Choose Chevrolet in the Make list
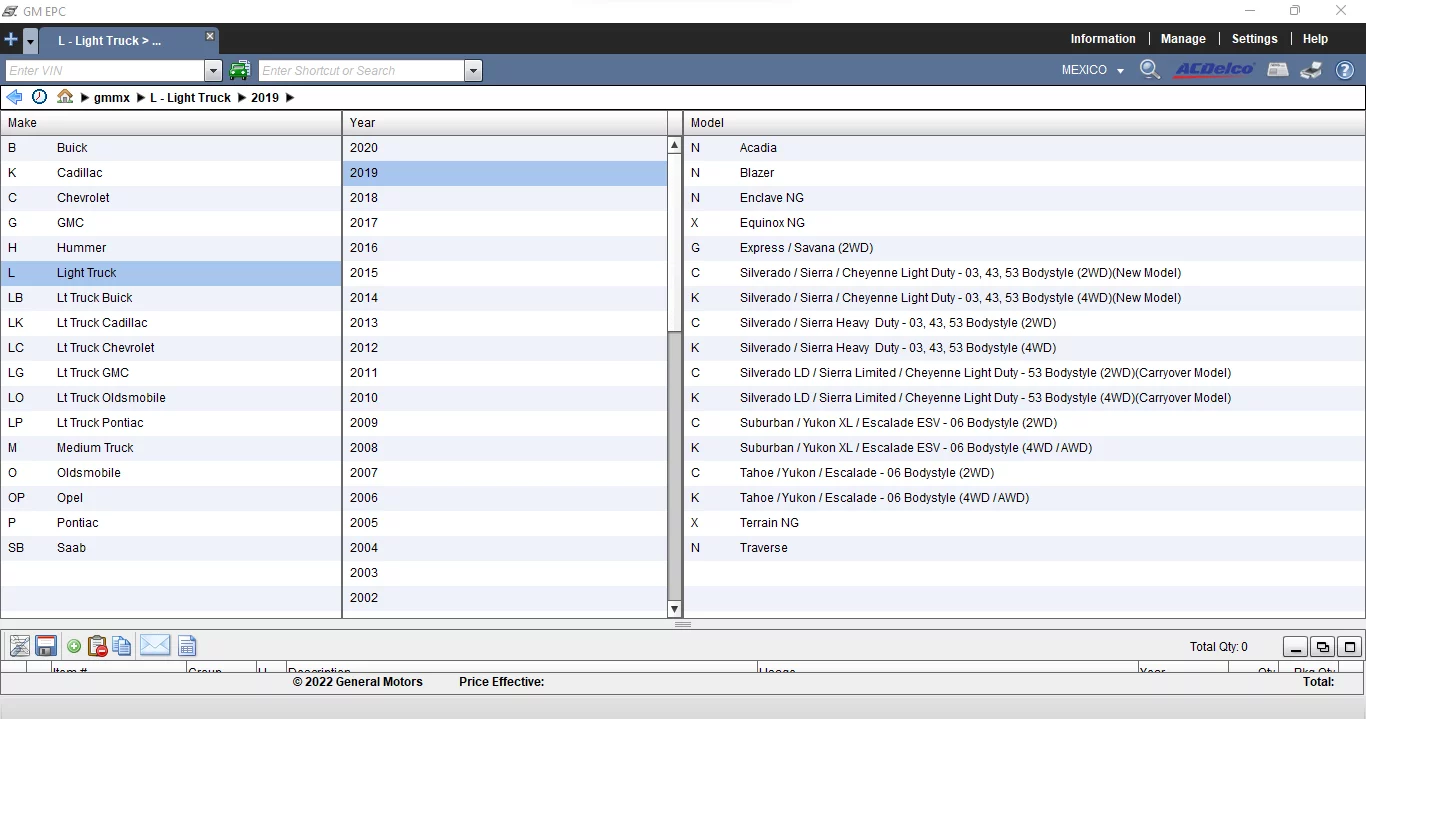This screenshot has height=815, width=1437. tap(83, 198)
